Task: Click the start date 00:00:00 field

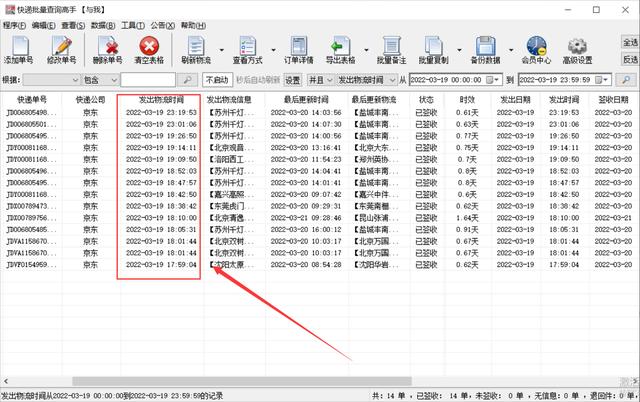Action: (x=455, y=80)
